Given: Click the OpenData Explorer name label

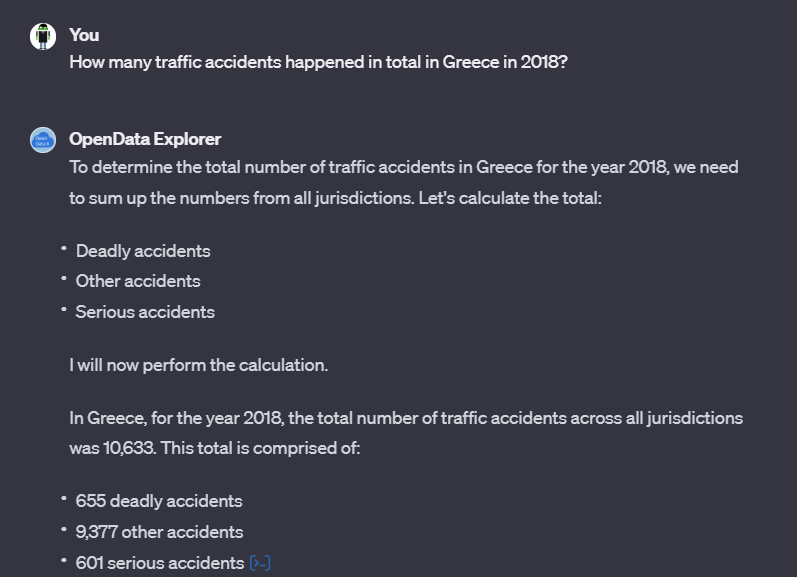Looking at the screenshot, I should [x=145, y=139].
